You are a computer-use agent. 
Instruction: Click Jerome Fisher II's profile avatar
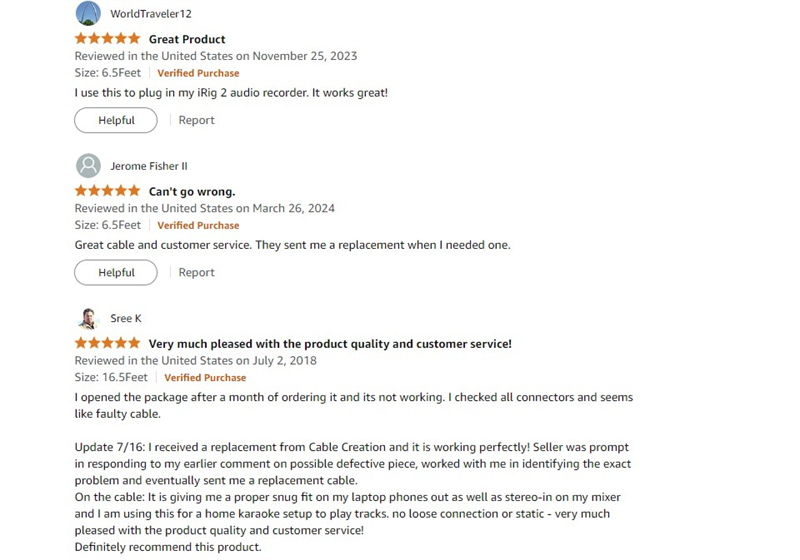click(x=88, y=166)
